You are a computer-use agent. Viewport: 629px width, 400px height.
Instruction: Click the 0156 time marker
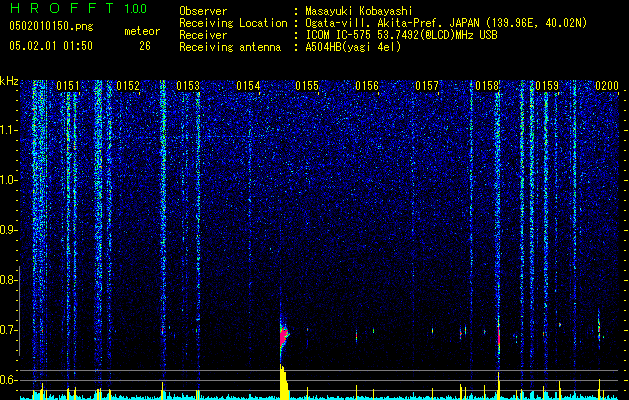[367, 86]
